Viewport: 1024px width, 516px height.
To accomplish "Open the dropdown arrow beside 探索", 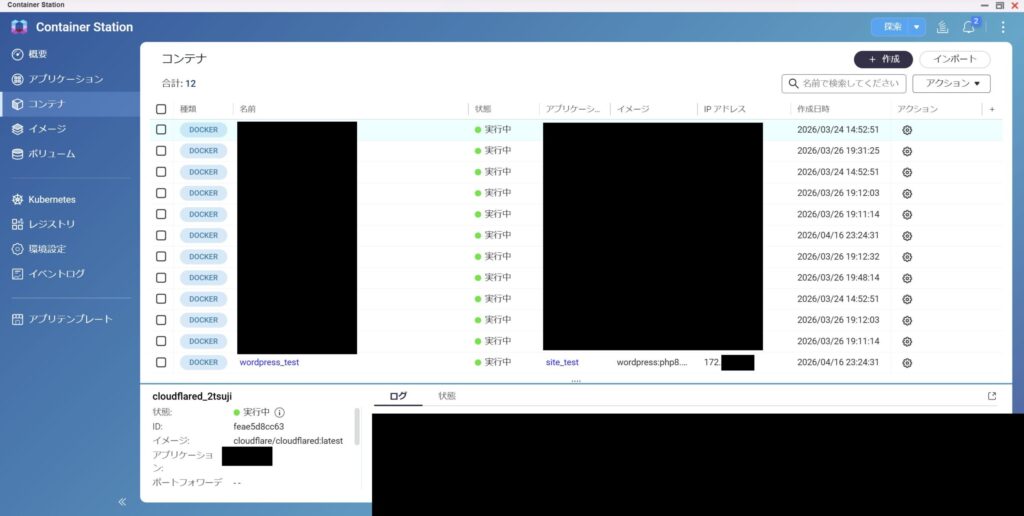I will (x=916, y=27).
